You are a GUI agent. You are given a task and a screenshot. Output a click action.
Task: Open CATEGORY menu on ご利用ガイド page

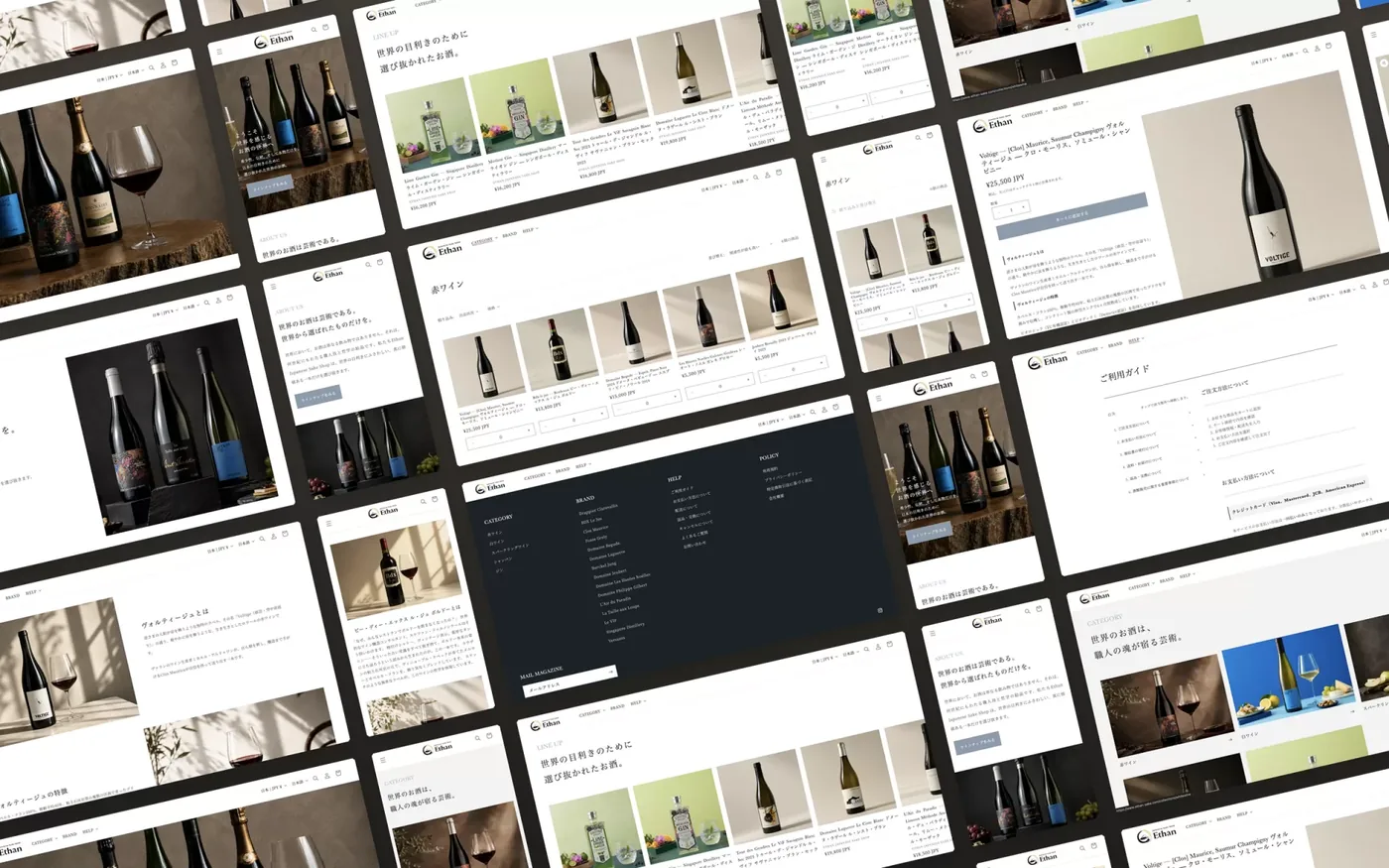1087,351
